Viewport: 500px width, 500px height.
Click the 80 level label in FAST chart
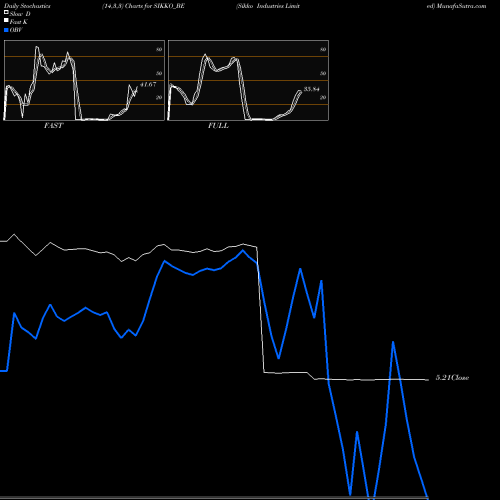tap(159, 49)
